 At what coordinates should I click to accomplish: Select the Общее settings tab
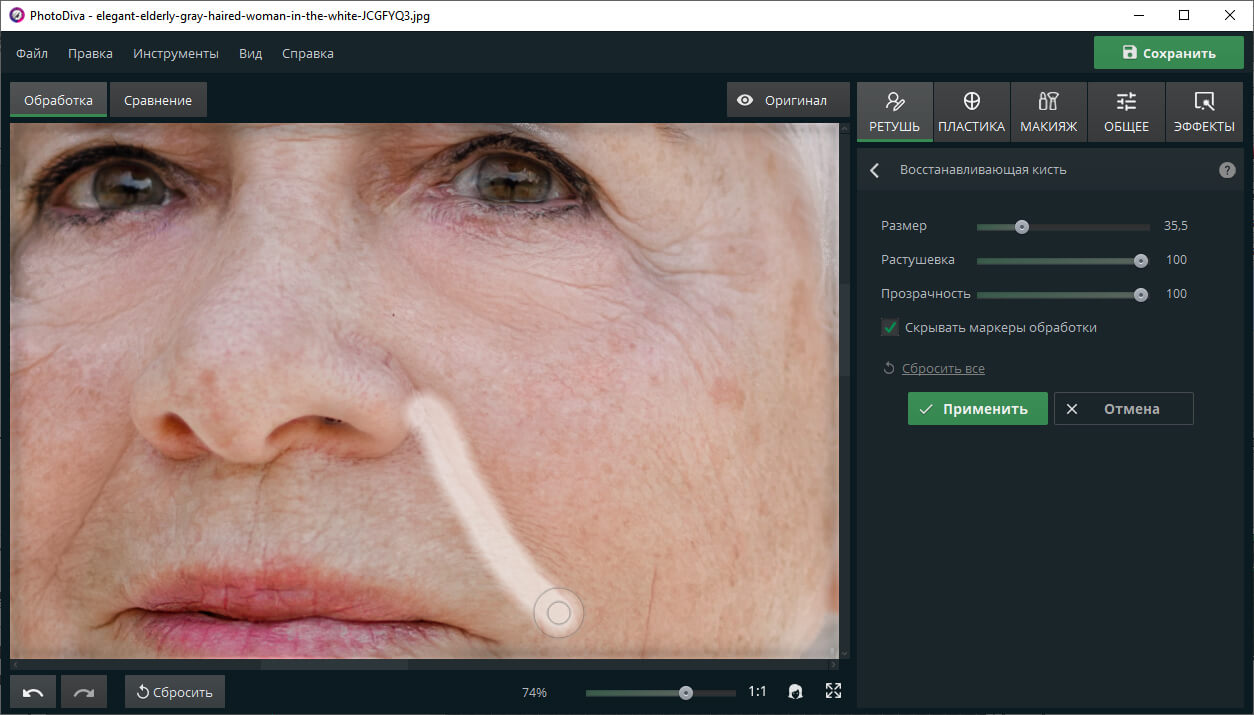[1126, 112]
